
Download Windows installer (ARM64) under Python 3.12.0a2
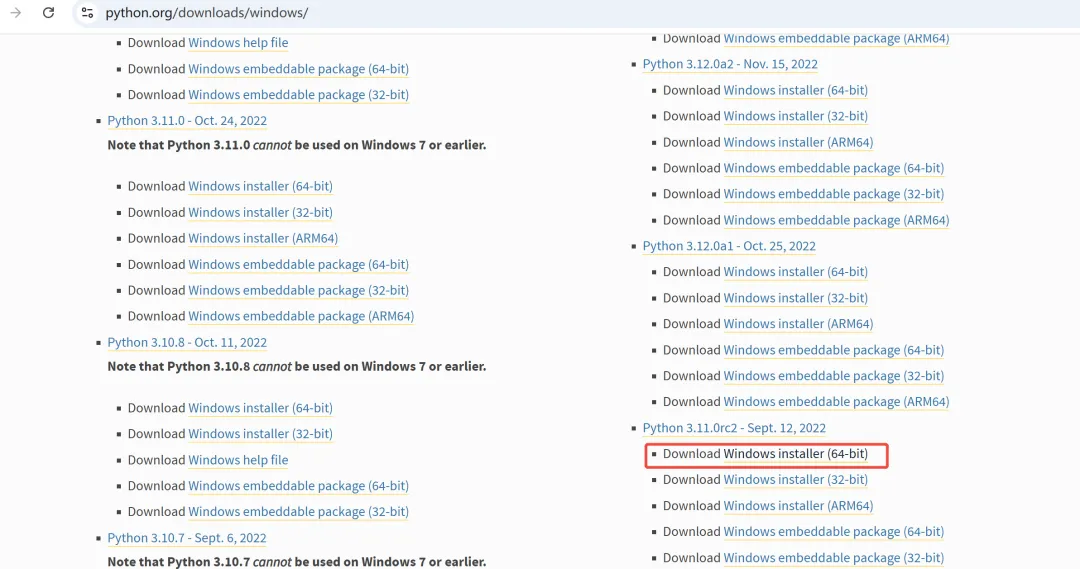pos(798,143)
